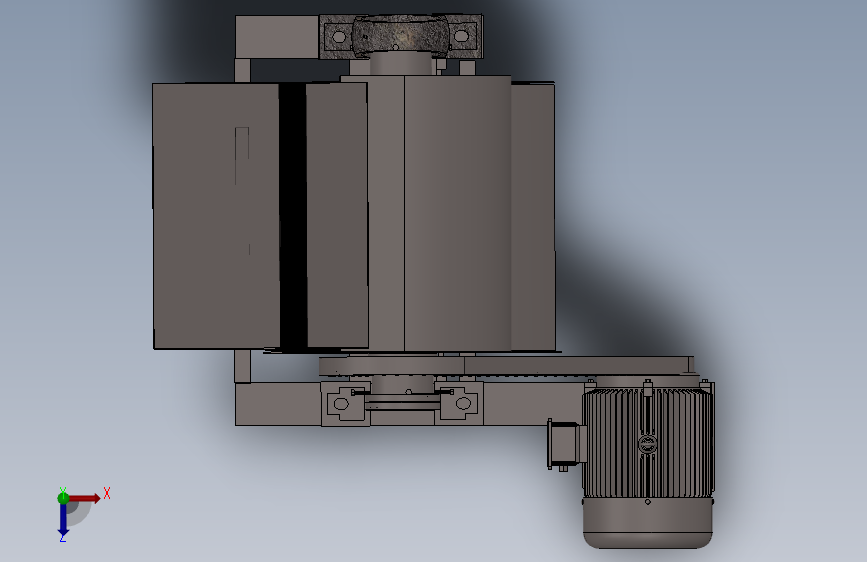
Task: Click the round emblem on the motor housing
Action: click(x=647, y=445)
